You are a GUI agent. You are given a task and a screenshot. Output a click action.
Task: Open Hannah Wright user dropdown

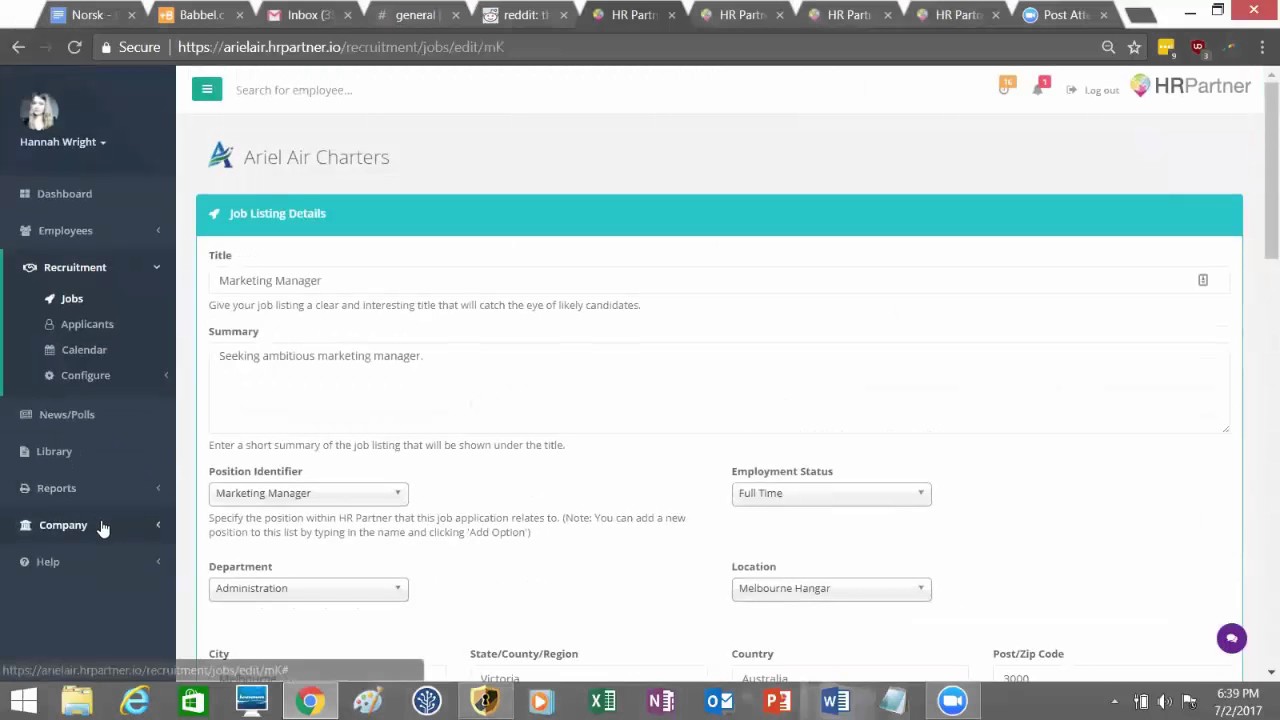tap(63, 142)
